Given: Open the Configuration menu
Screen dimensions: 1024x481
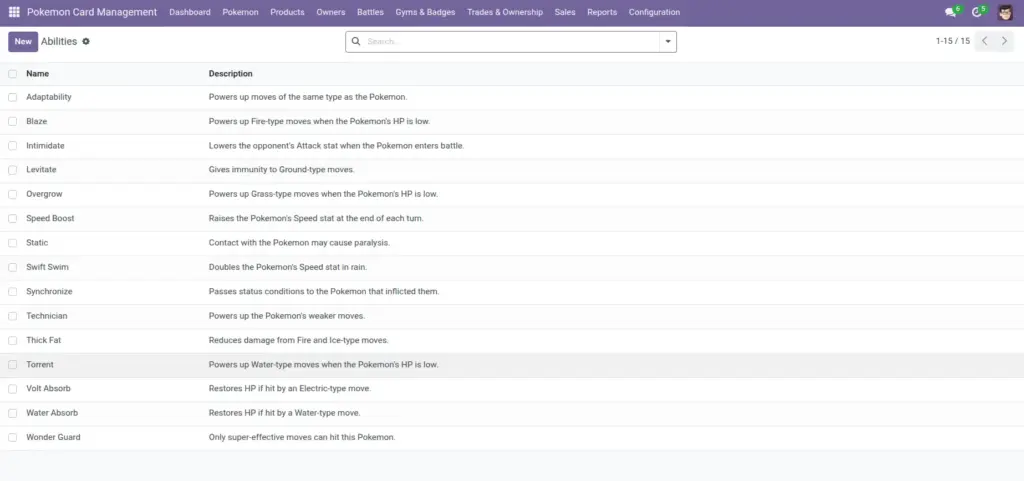Looking at the screenshot, I should 654,12.
